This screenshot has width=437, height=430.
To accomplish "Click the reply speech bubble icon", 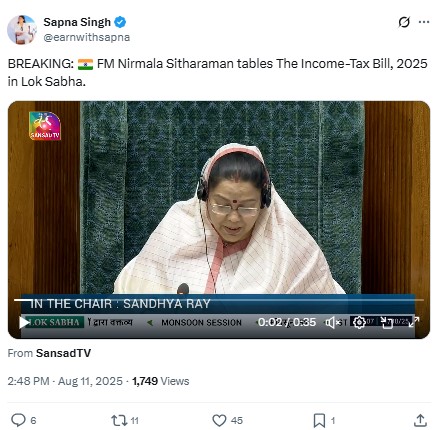I will pos(18,420).
